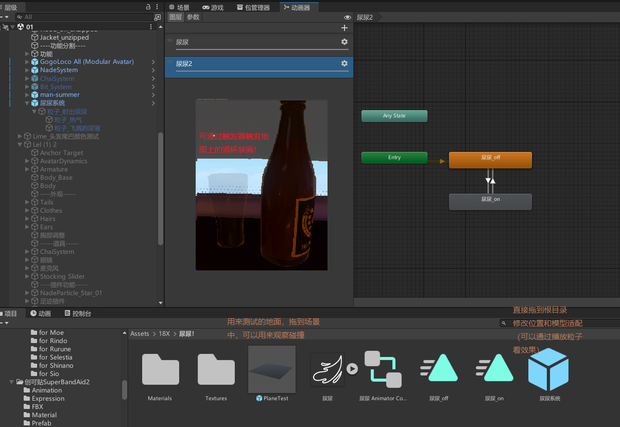The image size is (620, 427).
Task: Click the hierarchy vertical scrollbar
Action: point(160,189)
